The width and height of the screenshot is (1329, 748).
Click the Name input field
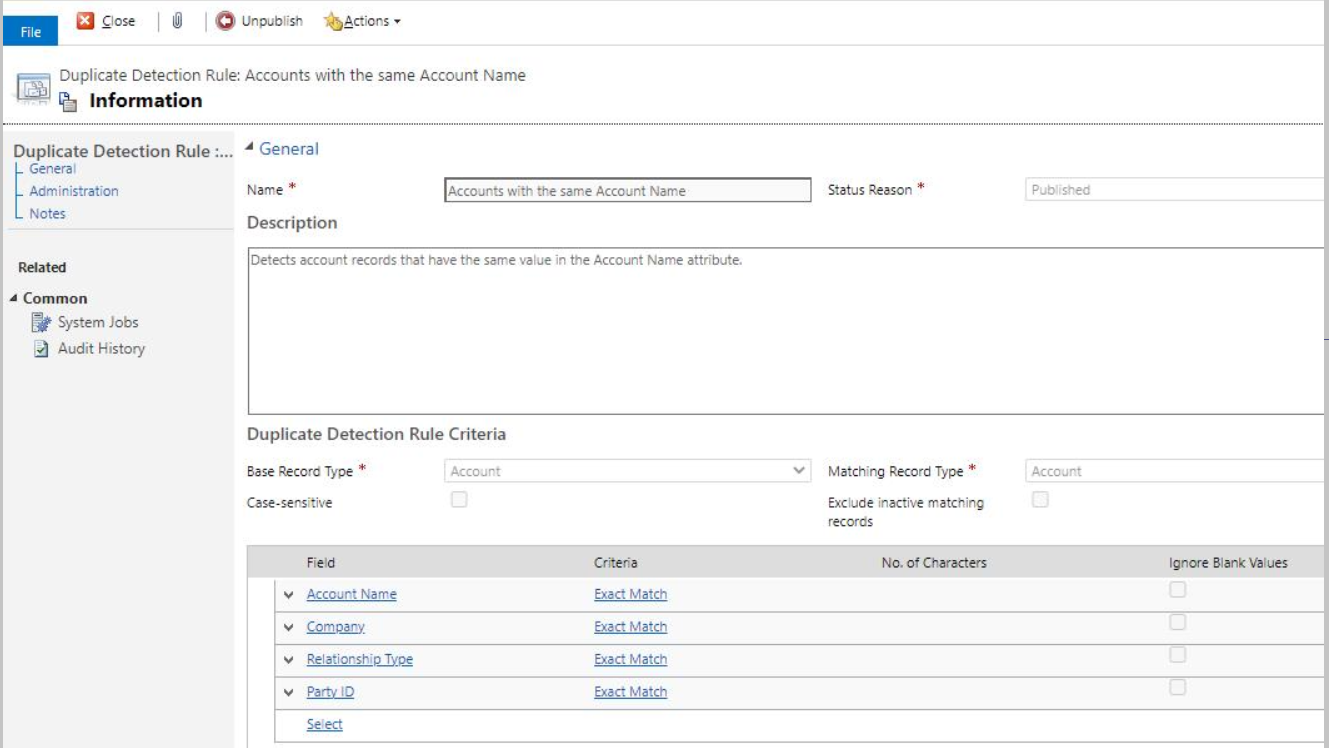tap(628, 190)
